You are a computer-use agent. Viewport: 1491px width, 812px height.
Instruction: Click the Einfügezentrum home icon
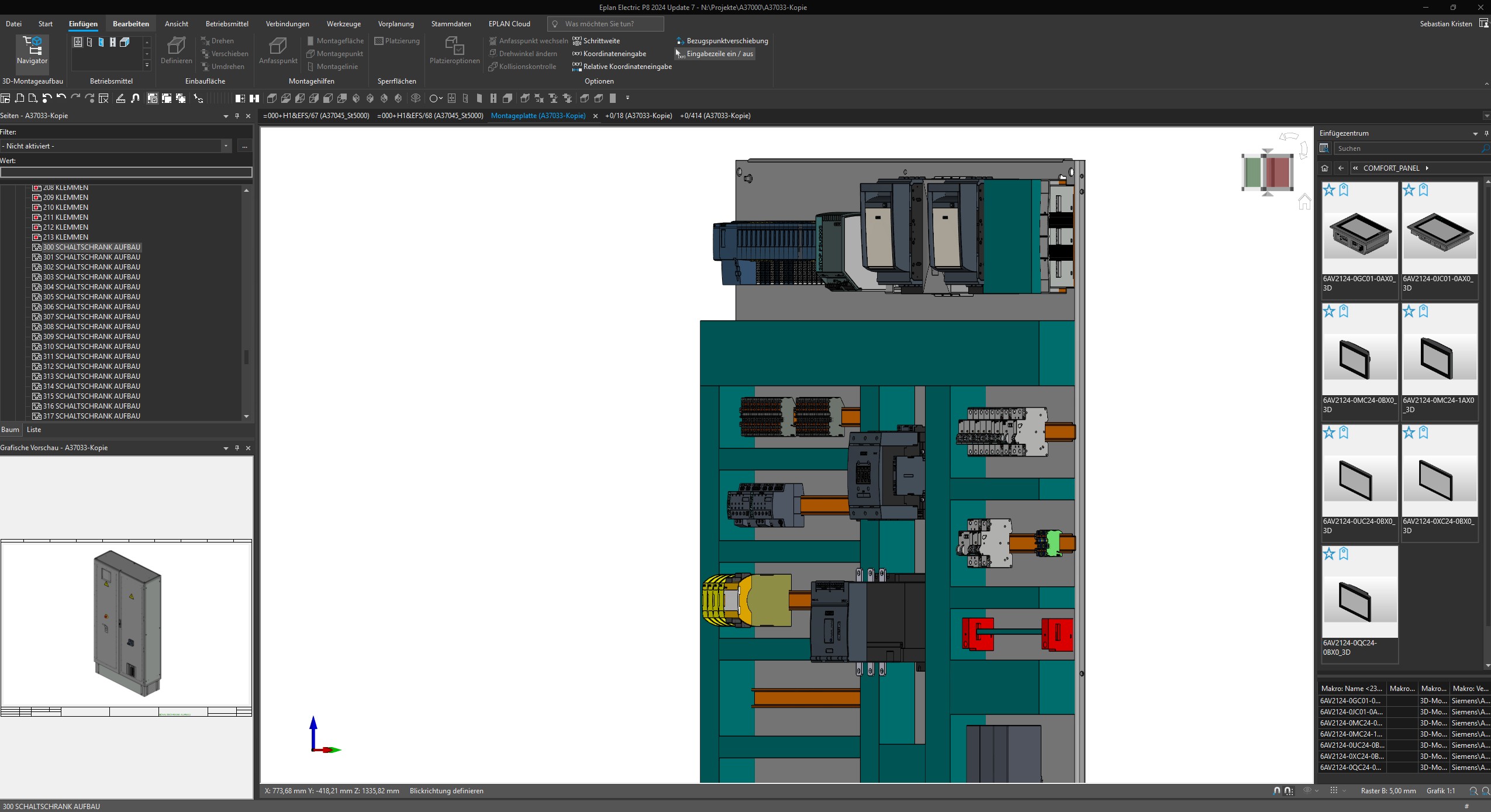pyautogui.click(x=1324, y=168)
